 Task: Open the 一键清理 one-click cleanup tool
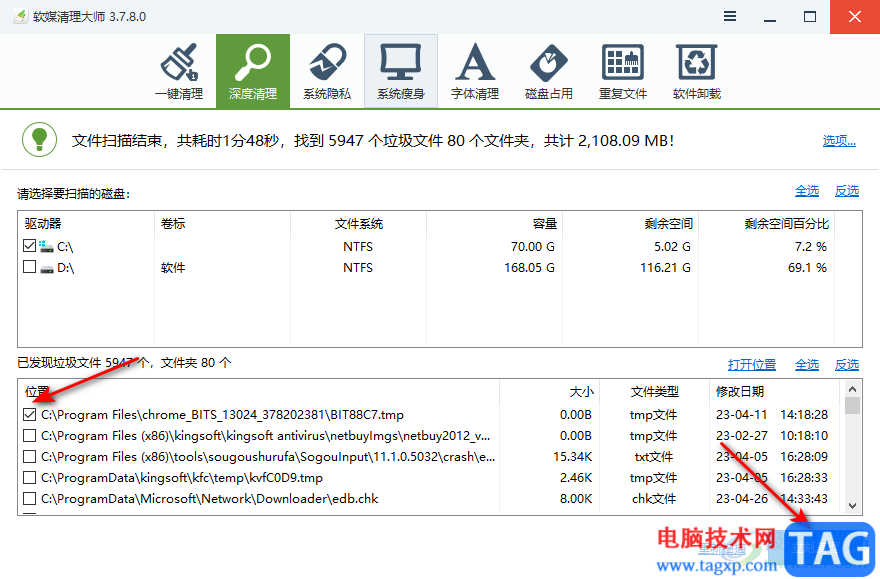click(x=179, y=71)
